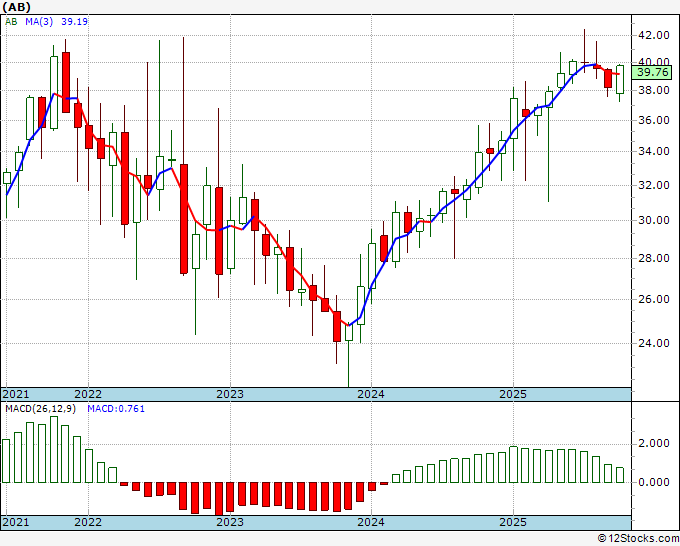The image size is (680, 546).
Task: Click the 24.00 price axis label
Action: click(653, 343)
